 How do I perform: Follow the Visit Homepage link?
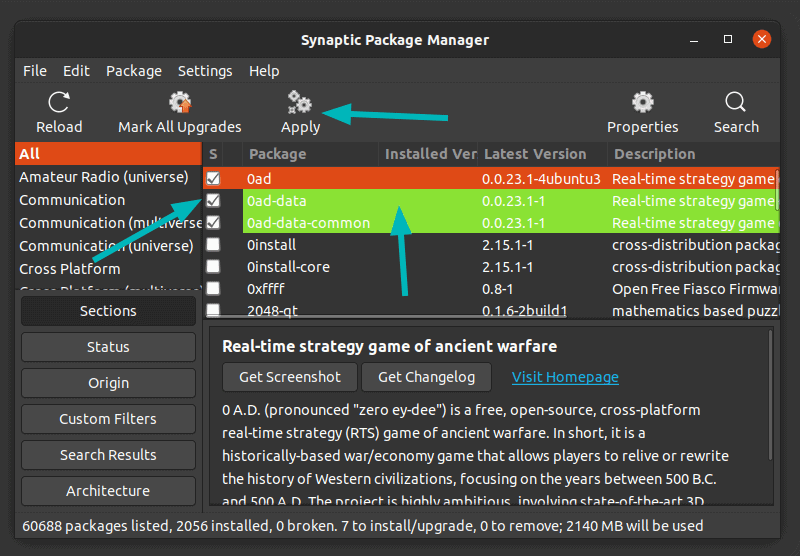[x=565, y=377]
